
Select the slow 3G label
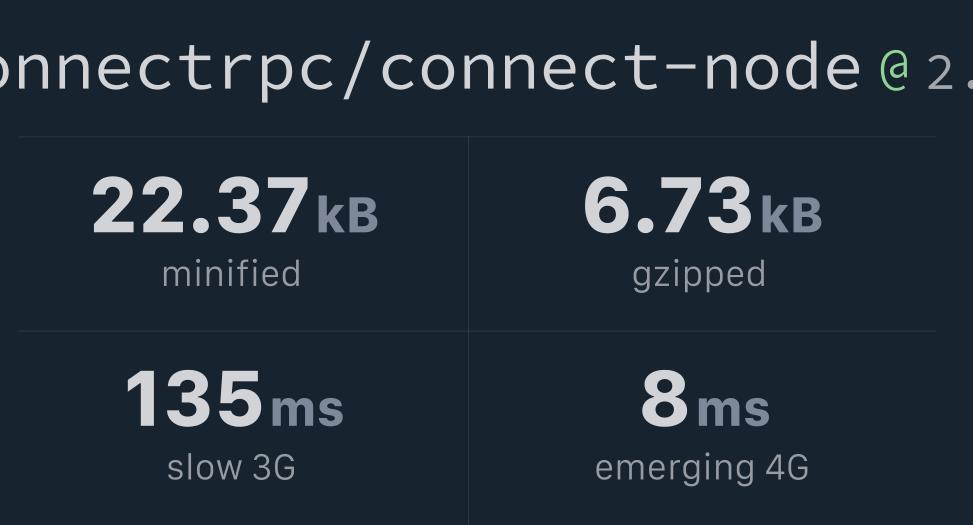point(231,467)
